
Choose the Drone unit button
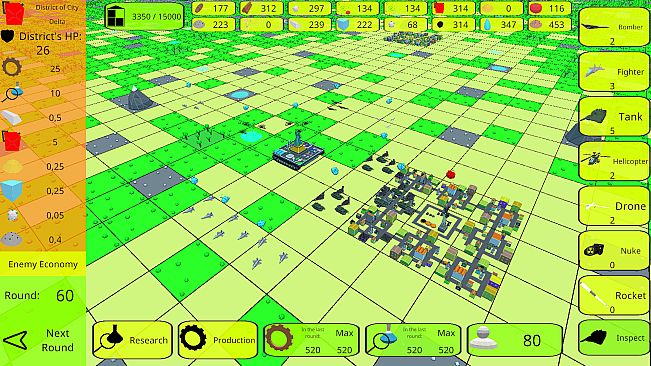(614, 206)
